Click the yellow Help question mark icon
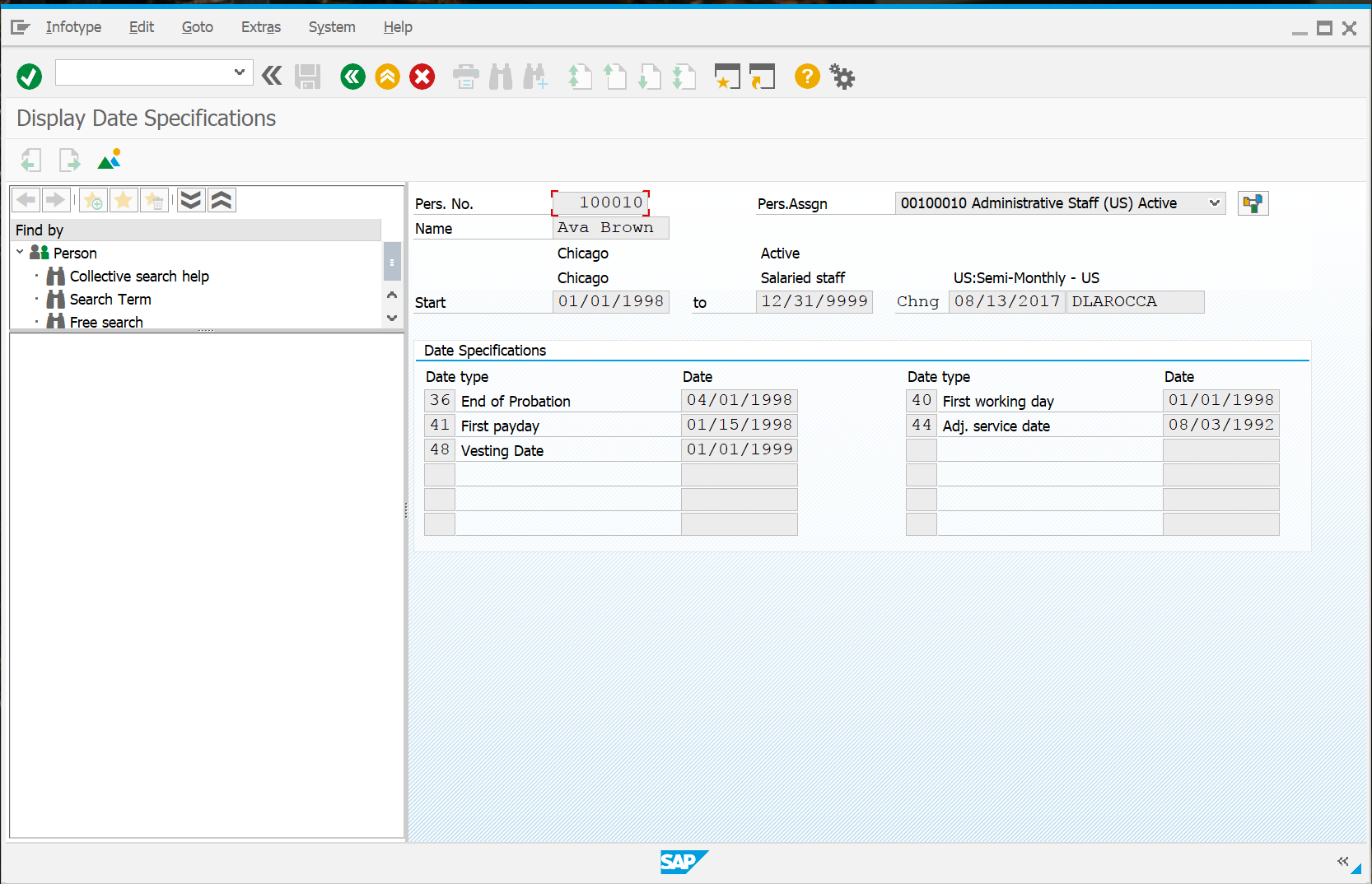 coord(807,76)
